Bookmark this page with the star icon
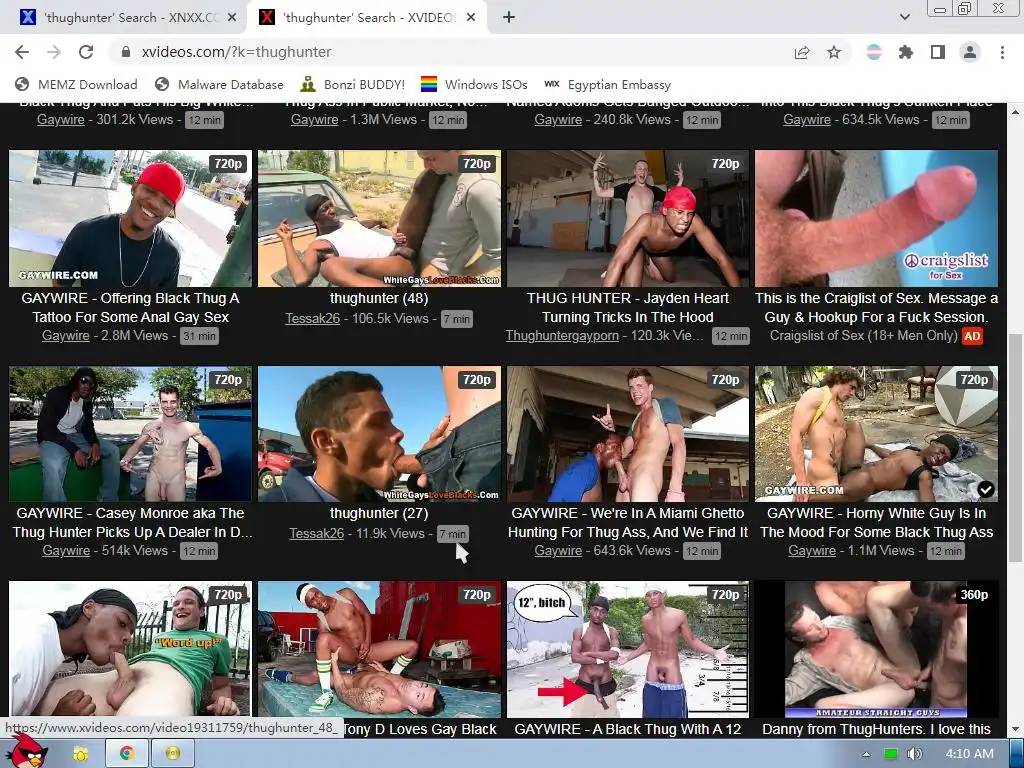The width and height of the screenshot is (1024, 768). click(834, 52)
